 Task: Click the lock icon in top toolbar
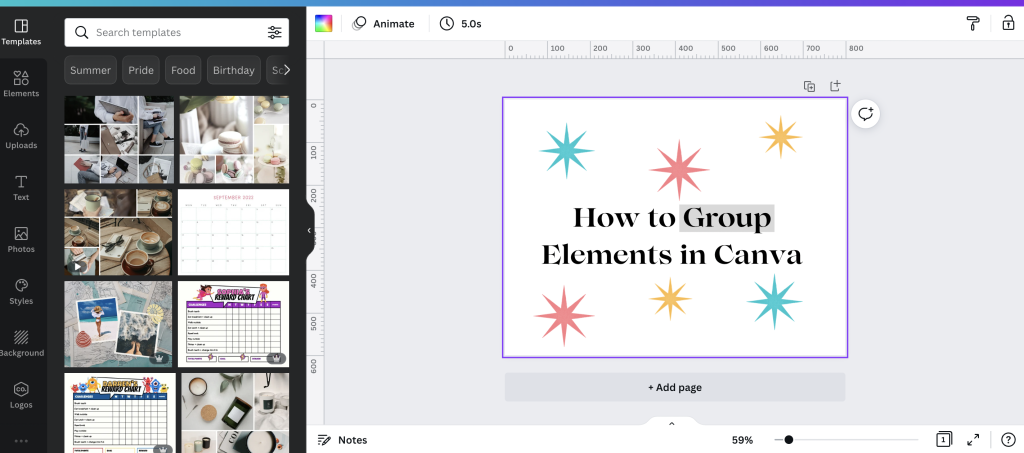click(x=1007, y=23)
